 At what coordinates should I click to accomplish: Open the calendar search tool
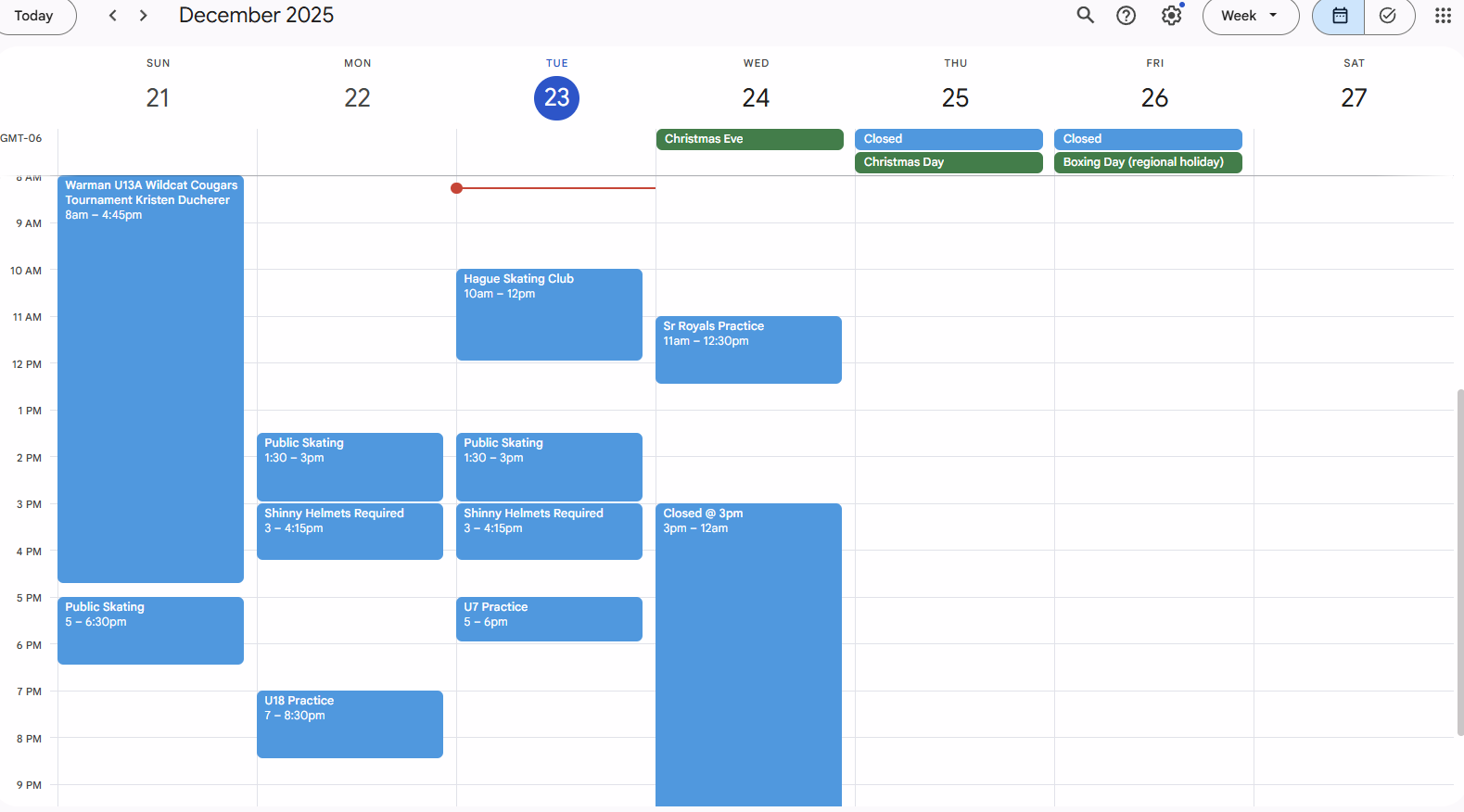pos(1085,16)
